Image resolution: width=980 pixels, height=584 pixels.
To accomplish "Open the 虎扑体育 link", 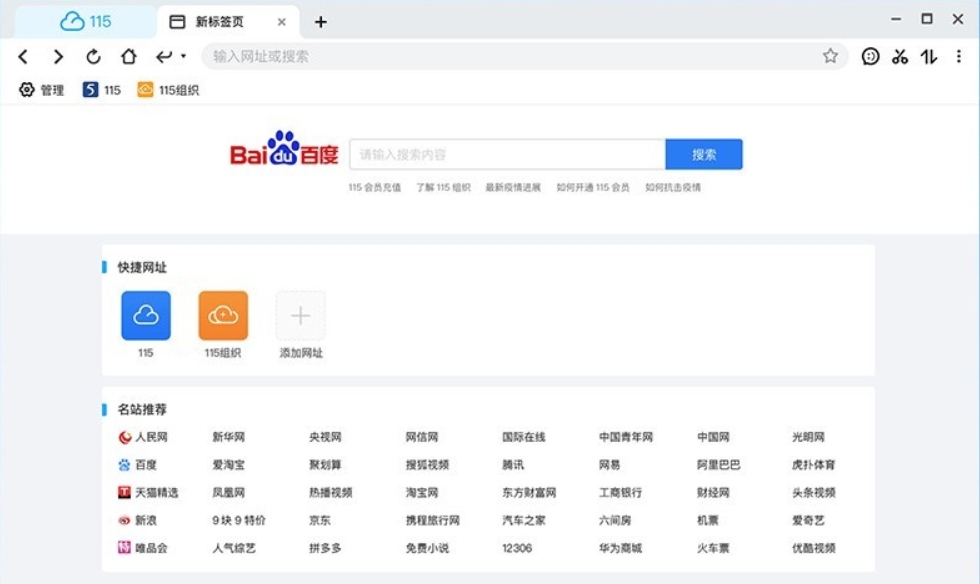I will click(813, 465).
